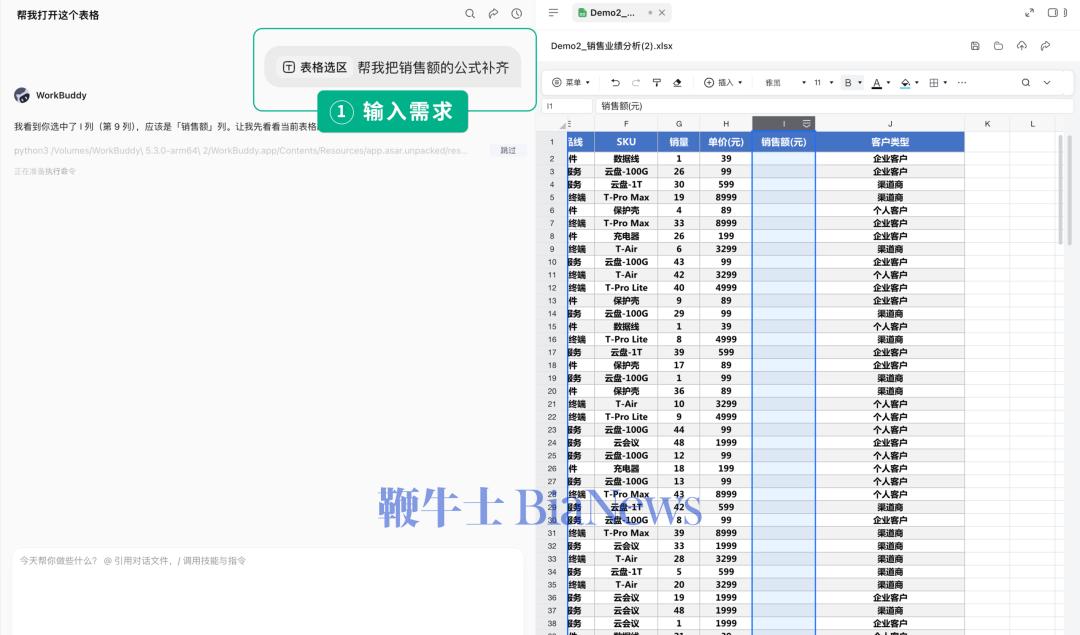This screenshot has height=635, width=1080.
Task: Expand font color palette arrow
Action: coord(889,83)
